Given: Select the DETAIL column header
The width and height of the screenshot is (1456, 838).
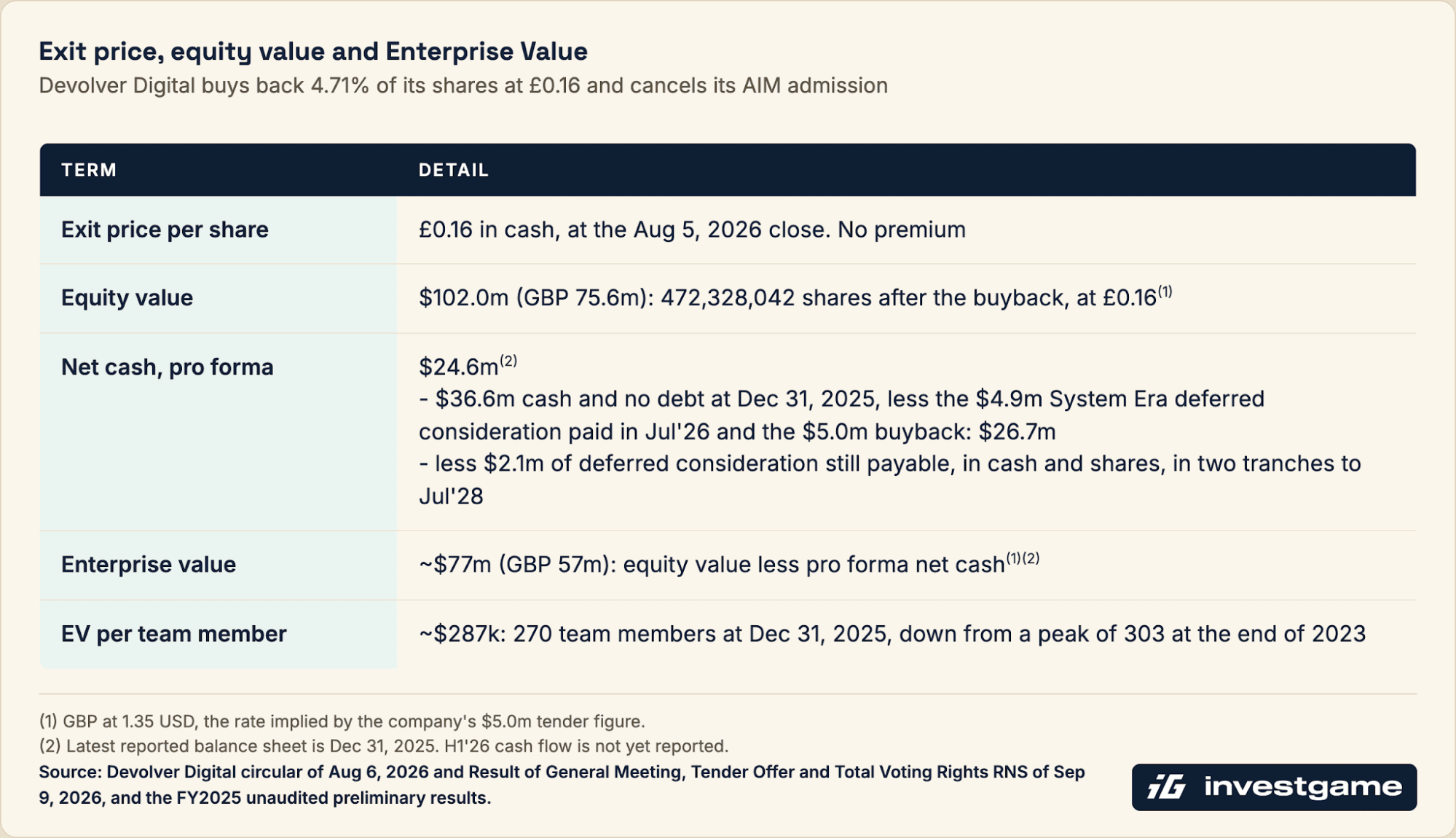Looking at the screenshot, I should pyautogui.click(x=453, y=170).
